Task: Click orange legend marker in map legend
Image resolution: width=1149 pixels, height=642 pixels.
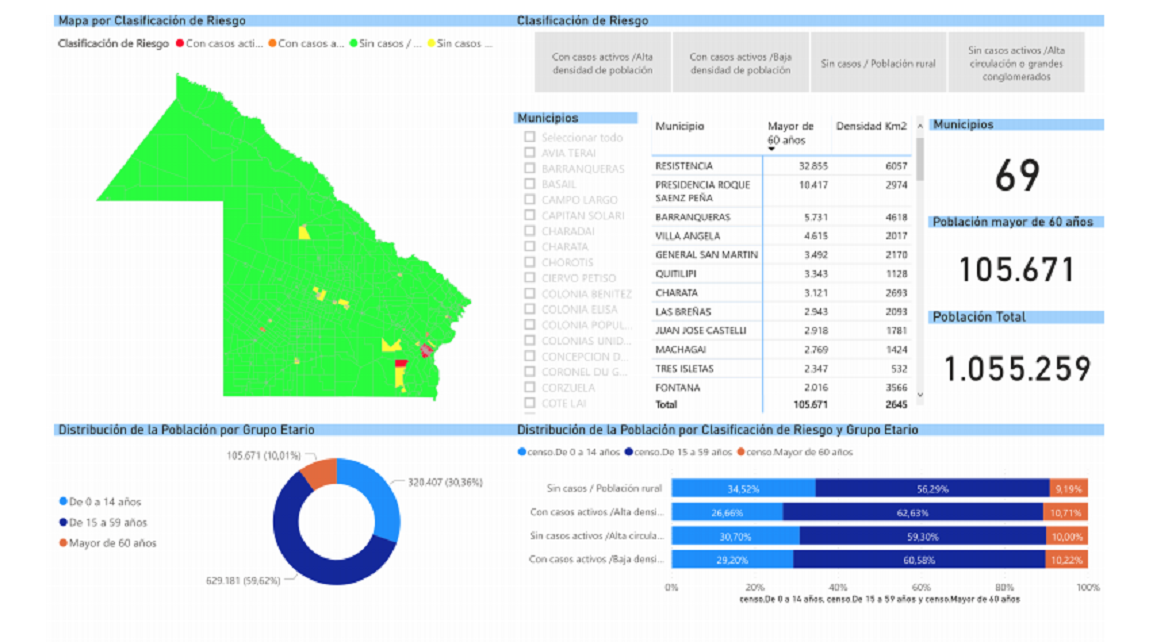Action: click(x=272, y=43)
